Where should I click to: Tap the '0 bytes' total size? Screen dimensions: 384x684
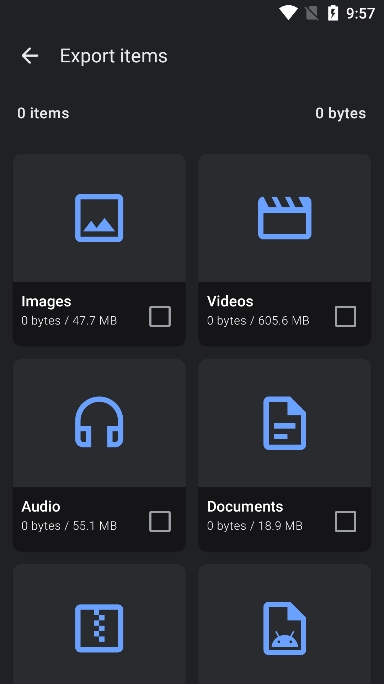coord(340,113)
